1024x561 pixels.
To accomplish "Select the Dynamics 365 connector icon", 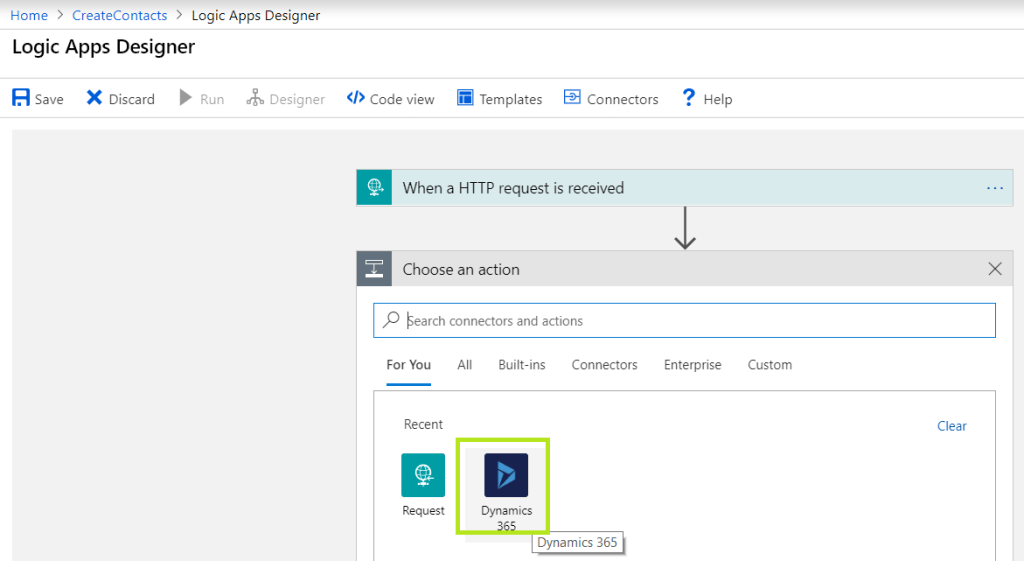I will point(506,475).
